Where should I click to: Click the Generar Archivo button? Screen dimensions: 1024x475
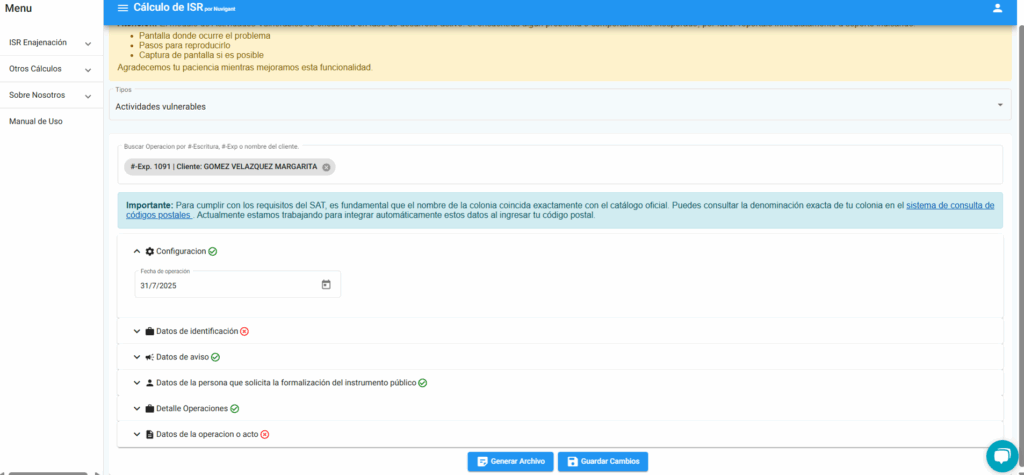tap(510, 461)
